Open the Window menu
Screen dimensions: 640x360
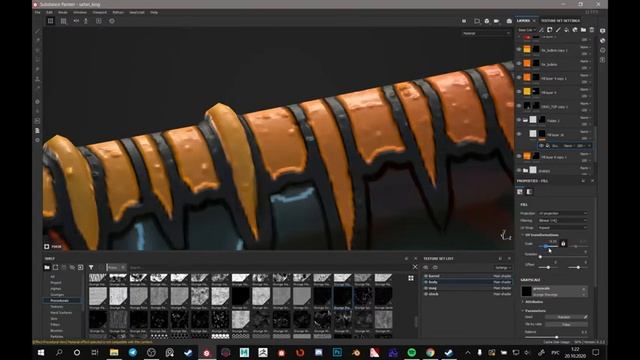pos(80,12)
